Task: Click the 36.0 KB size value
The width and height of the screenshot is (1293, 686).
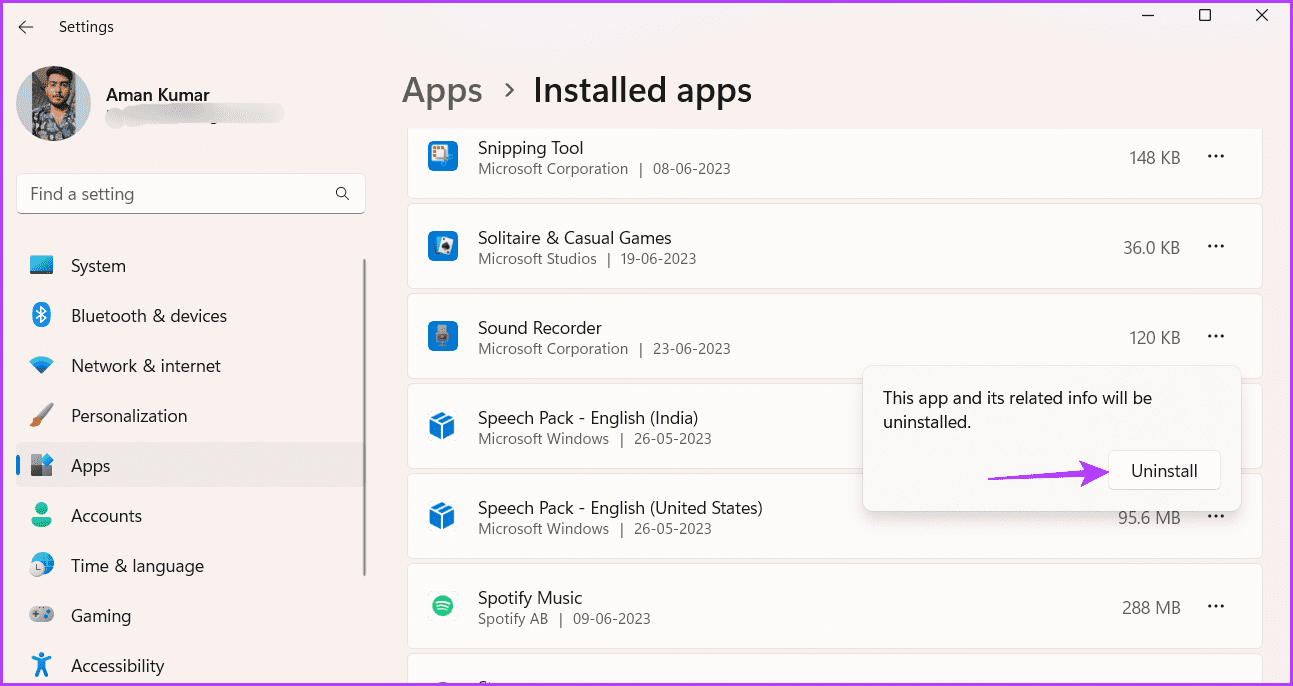Action: pyautogui.click(x=1152, y=248)
